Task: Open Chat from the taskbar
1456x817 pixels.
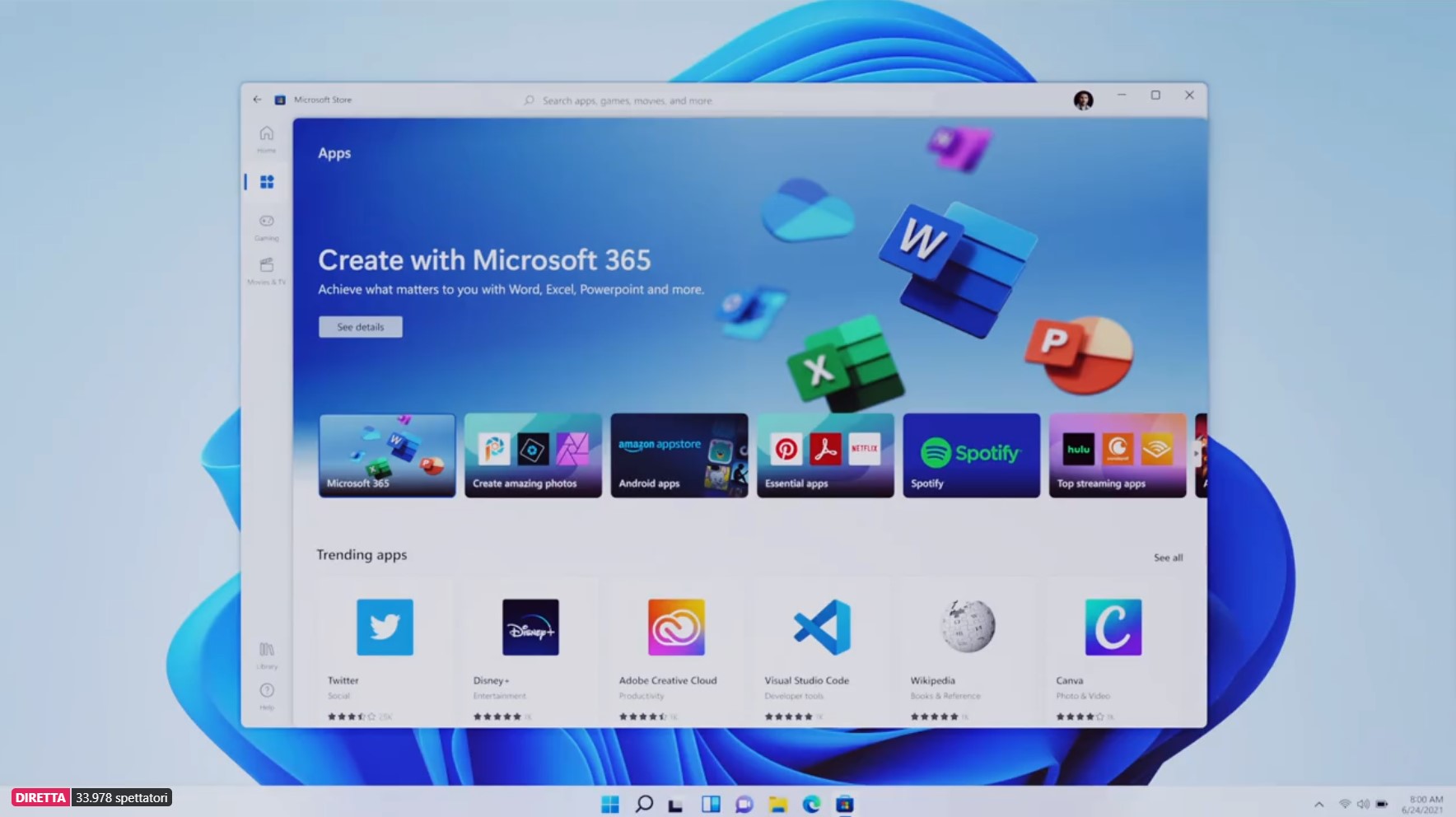Action: point(744,804)
